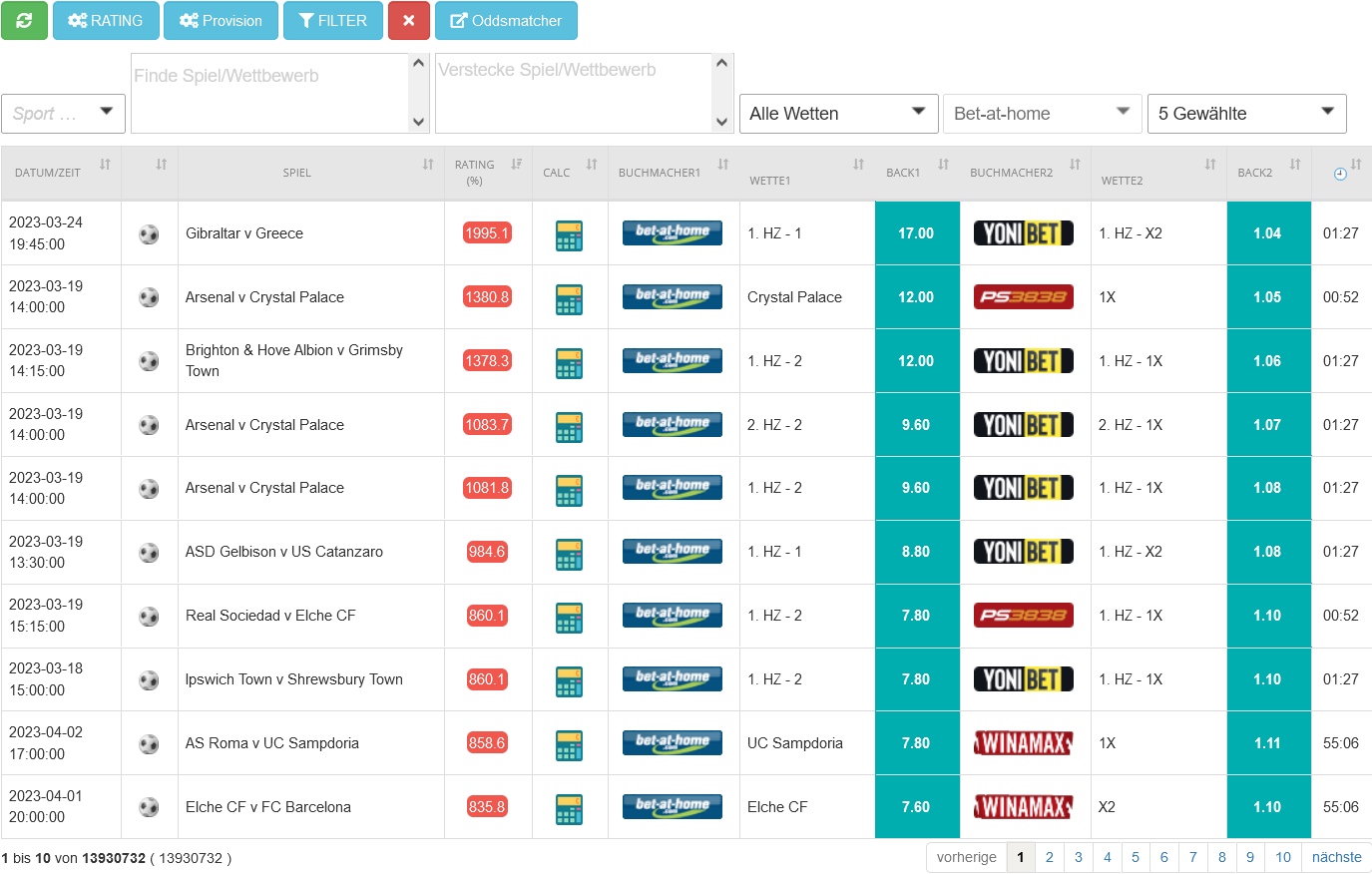
Task: Open calculator for Brighton v Grimsby Town
Action: [569, 363]
